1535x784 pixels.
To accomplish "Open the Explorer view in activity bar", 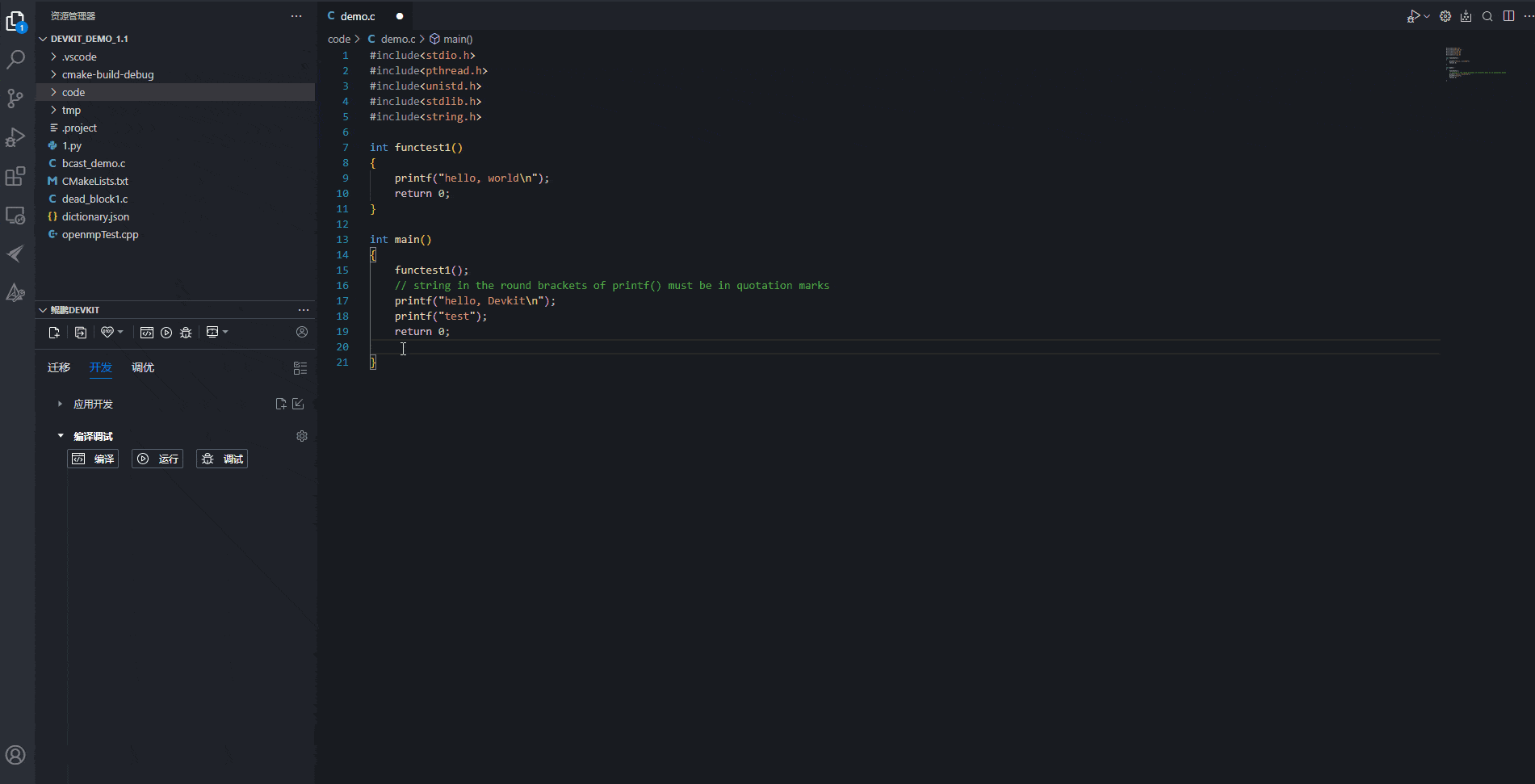I will tap(15, 22).
